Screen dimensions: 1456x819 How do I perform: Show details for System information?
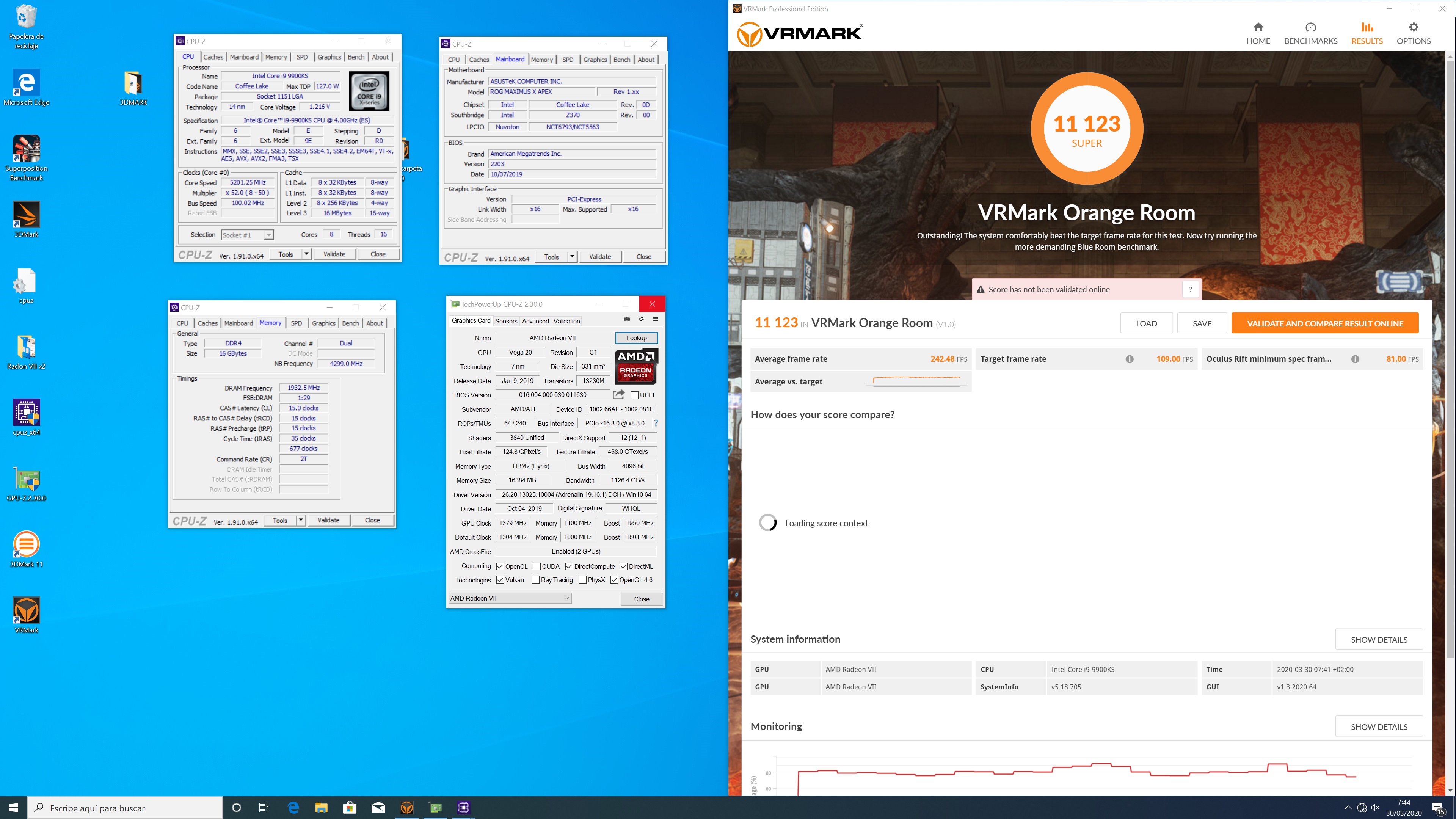pos(1379,639)
